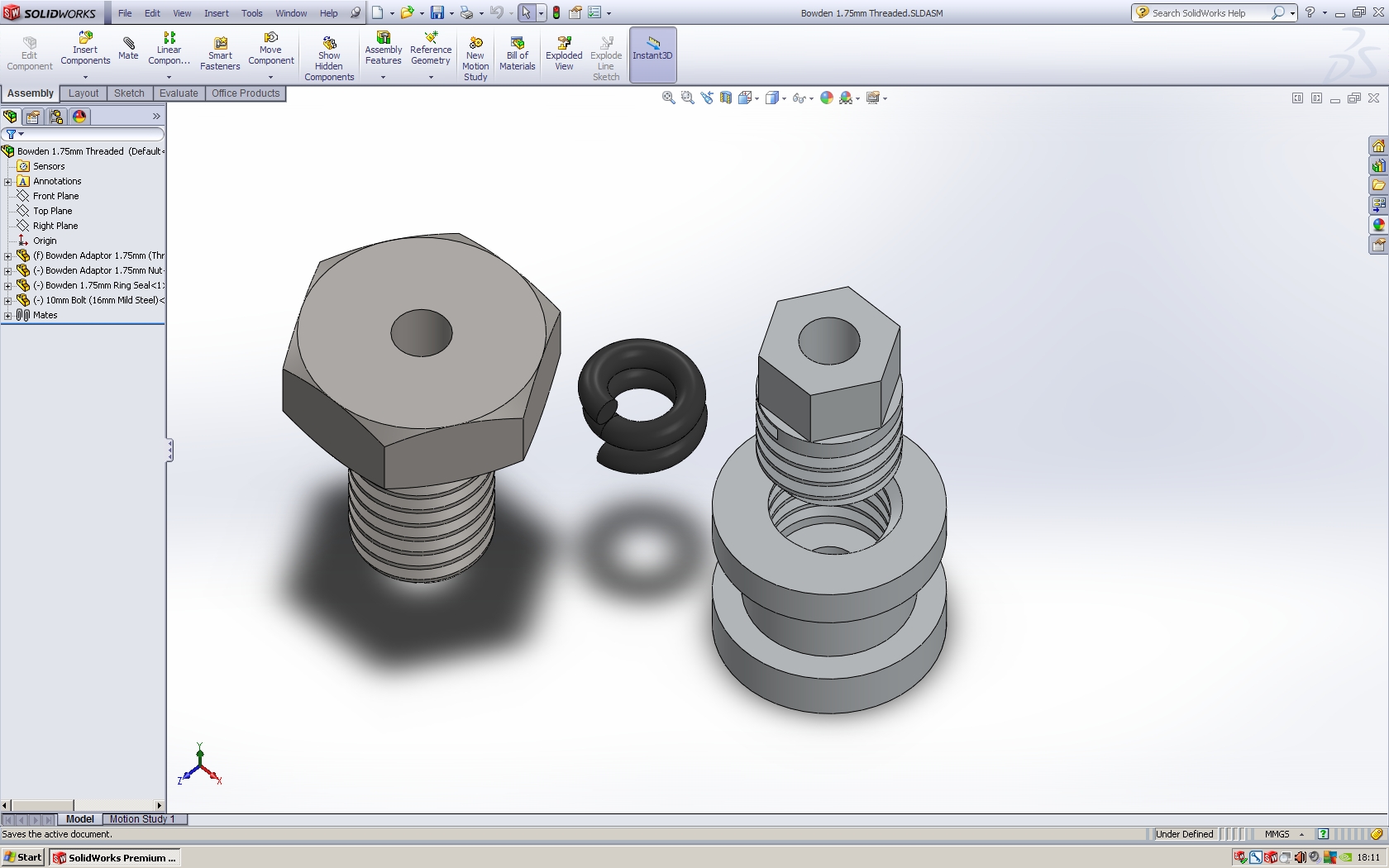Toggle the Instant3D mode
The height and width of the screenshot is (868, 1389).
[x=652, y=55]
